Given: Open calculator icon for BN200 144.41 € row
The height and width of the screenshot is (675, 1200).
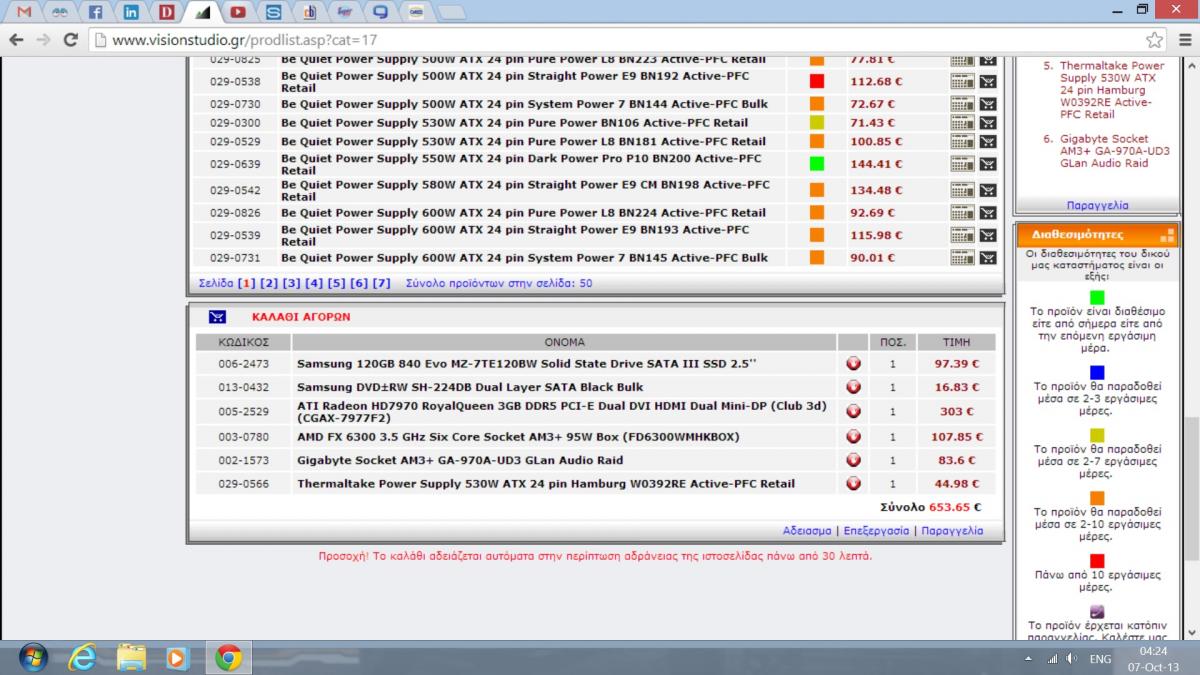Looking at the screenshot, I should (x=962, y=163).
